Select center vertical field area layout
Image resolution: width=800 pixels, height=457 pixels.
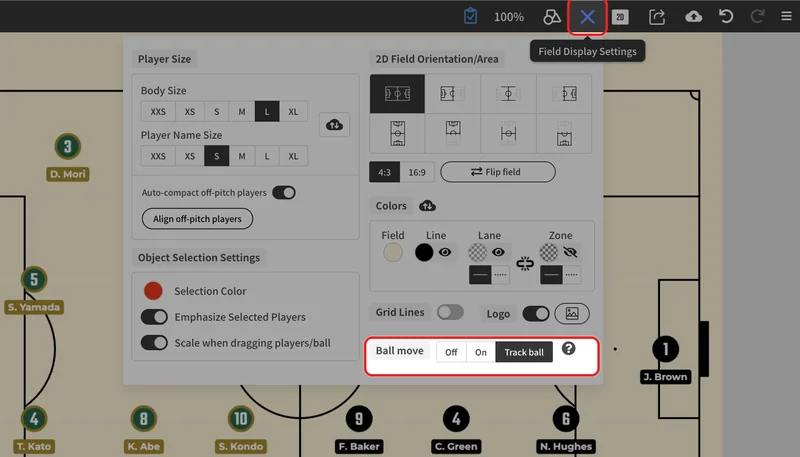tap(509, 133)
